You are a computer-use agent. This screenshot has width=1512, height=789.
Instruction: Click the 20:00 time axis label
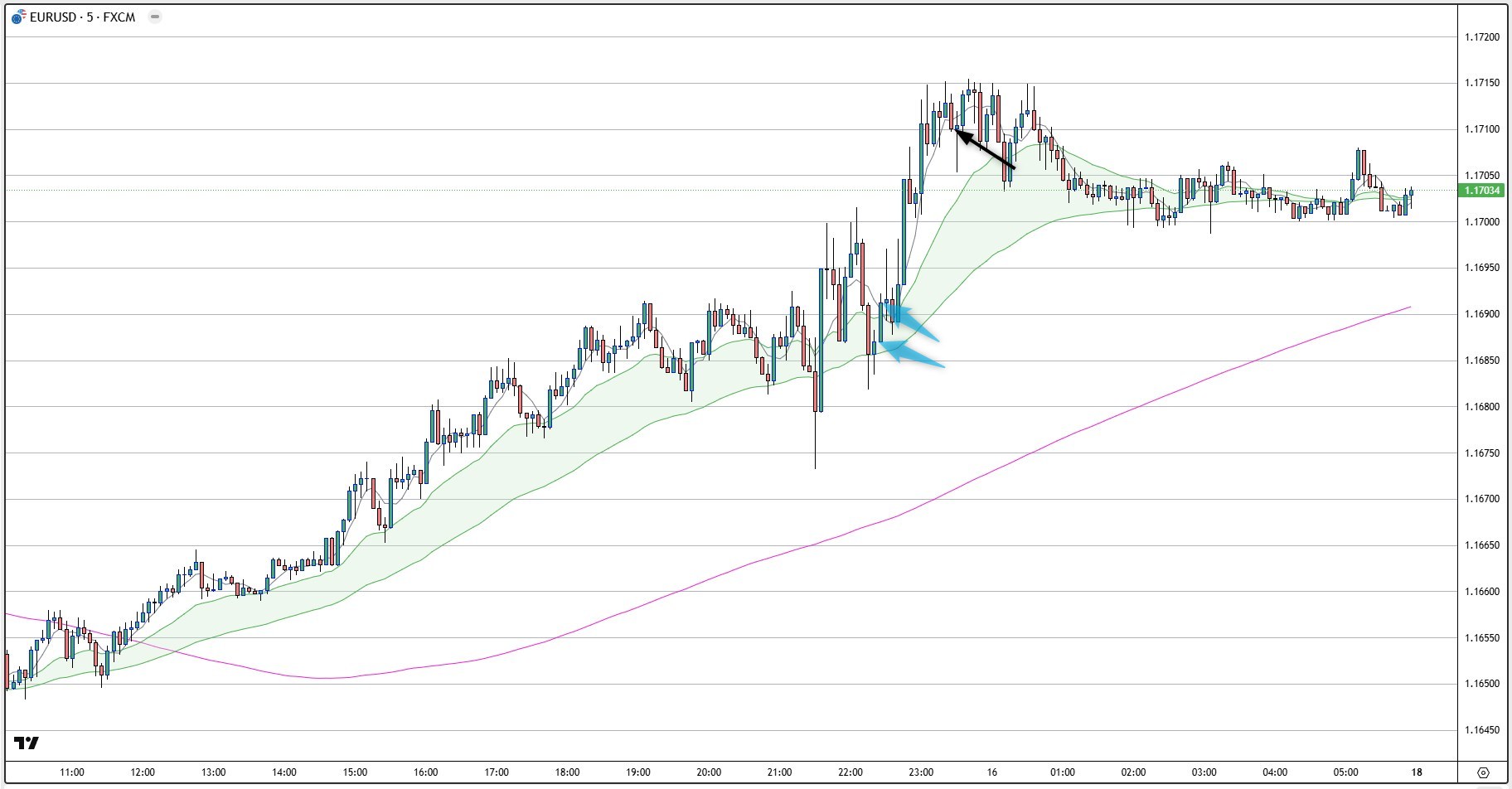[709, 772]
